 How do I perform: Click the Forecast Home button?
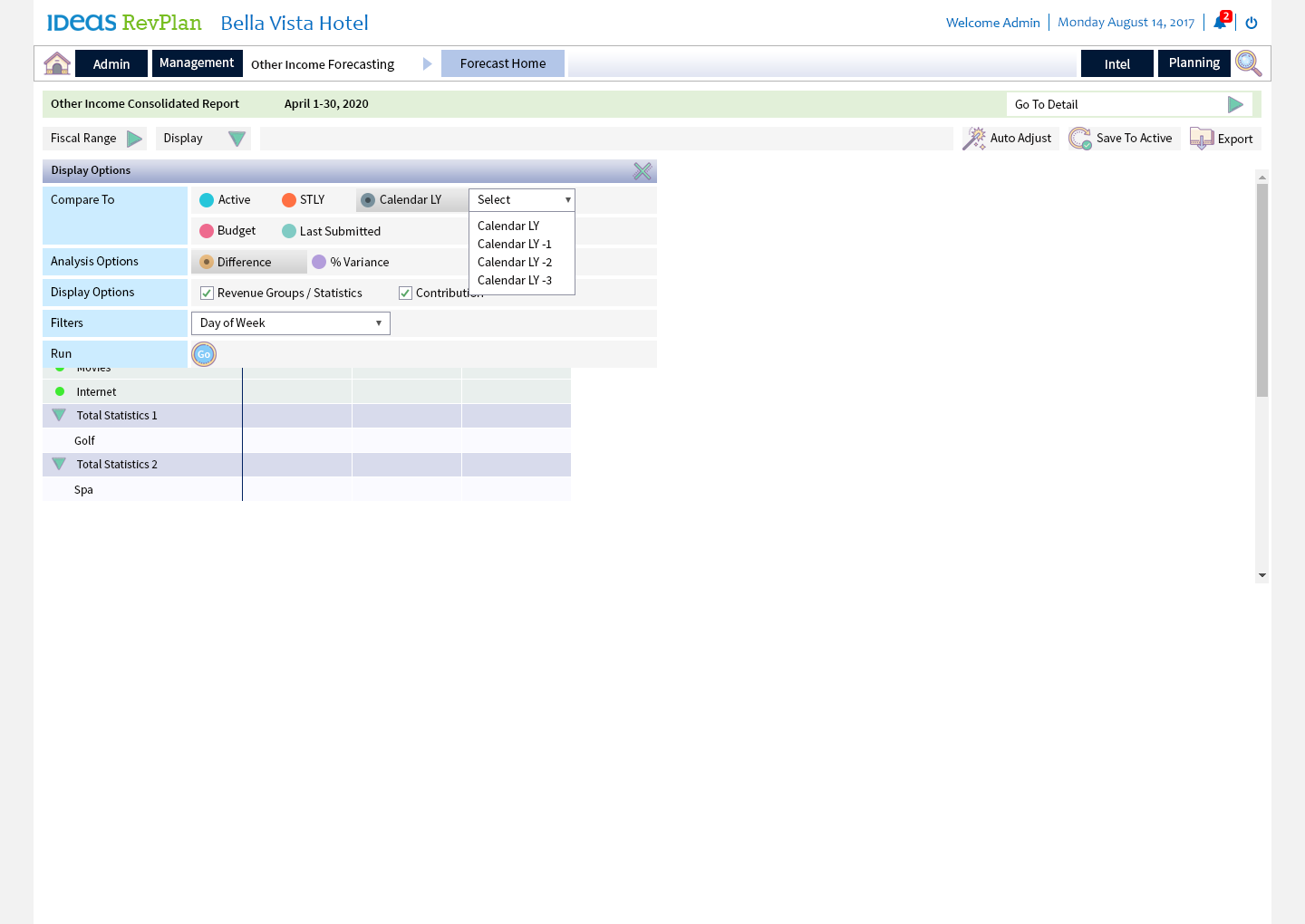502,63
